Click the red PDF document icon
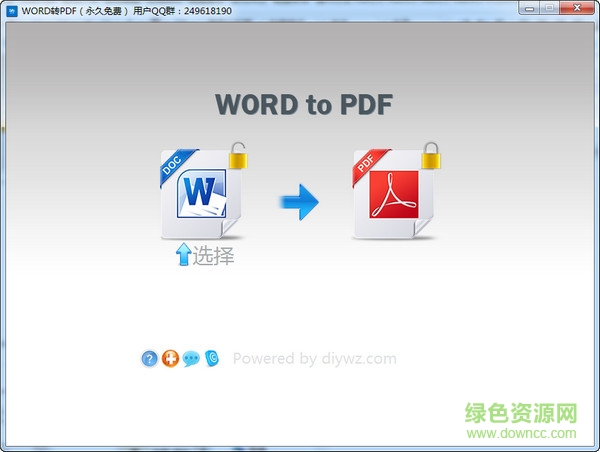This screenshot has height=452, width=600. tap(393, 194)
